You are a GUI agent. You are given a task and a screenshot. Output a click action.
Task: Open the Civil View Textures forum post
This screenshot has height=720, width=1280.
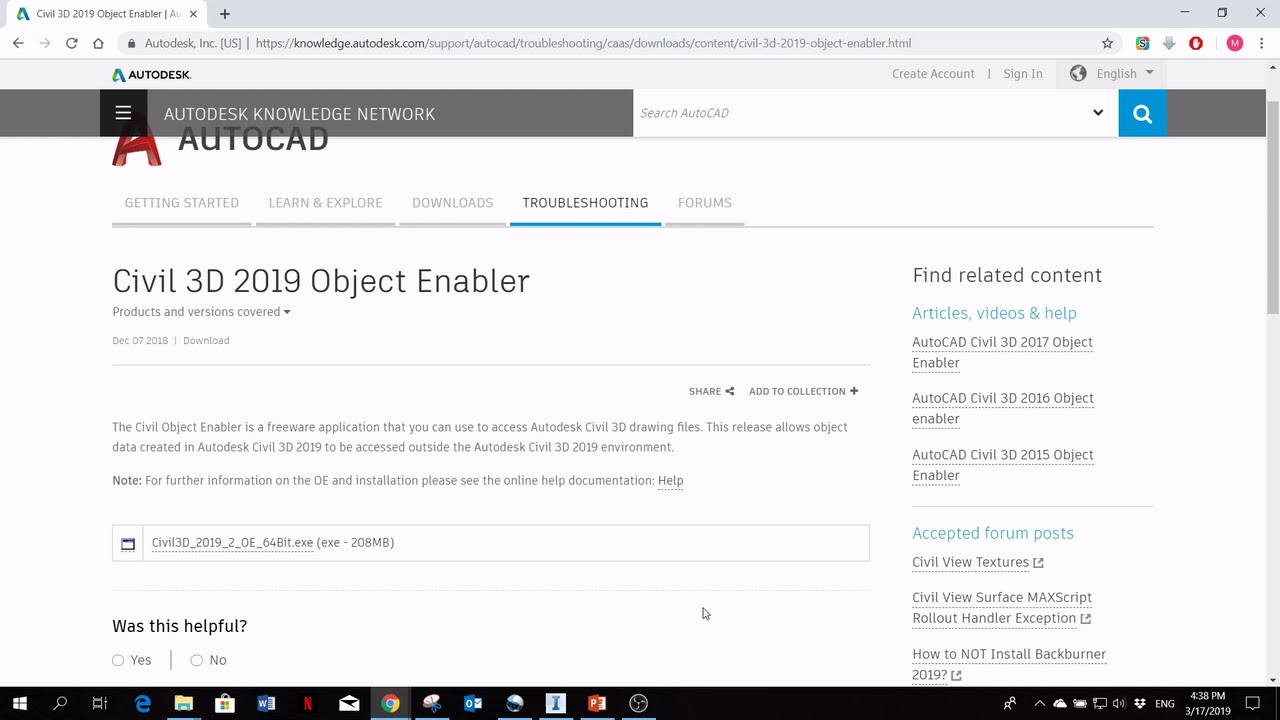[x=970, y=562]
